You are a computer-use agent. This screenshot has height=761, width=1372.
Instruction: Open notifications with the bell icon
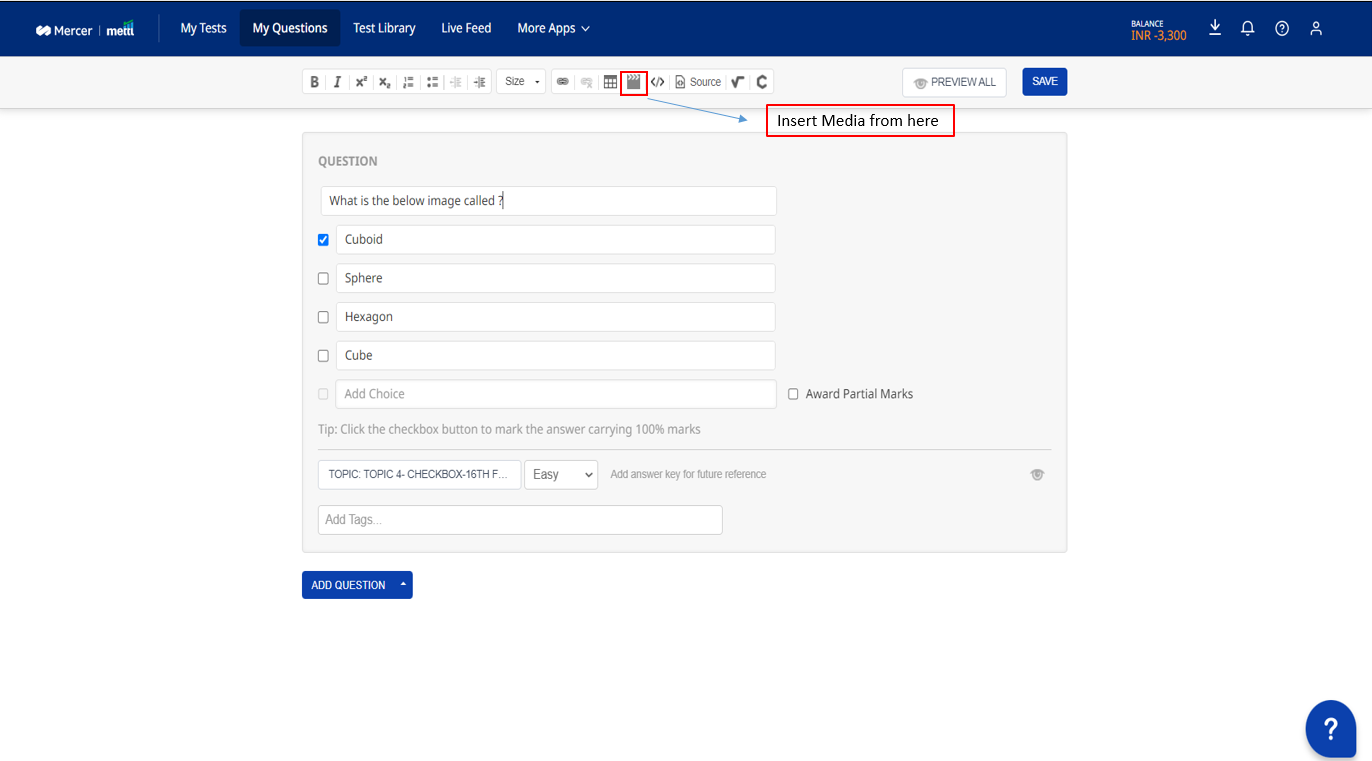coord(1248,28)
